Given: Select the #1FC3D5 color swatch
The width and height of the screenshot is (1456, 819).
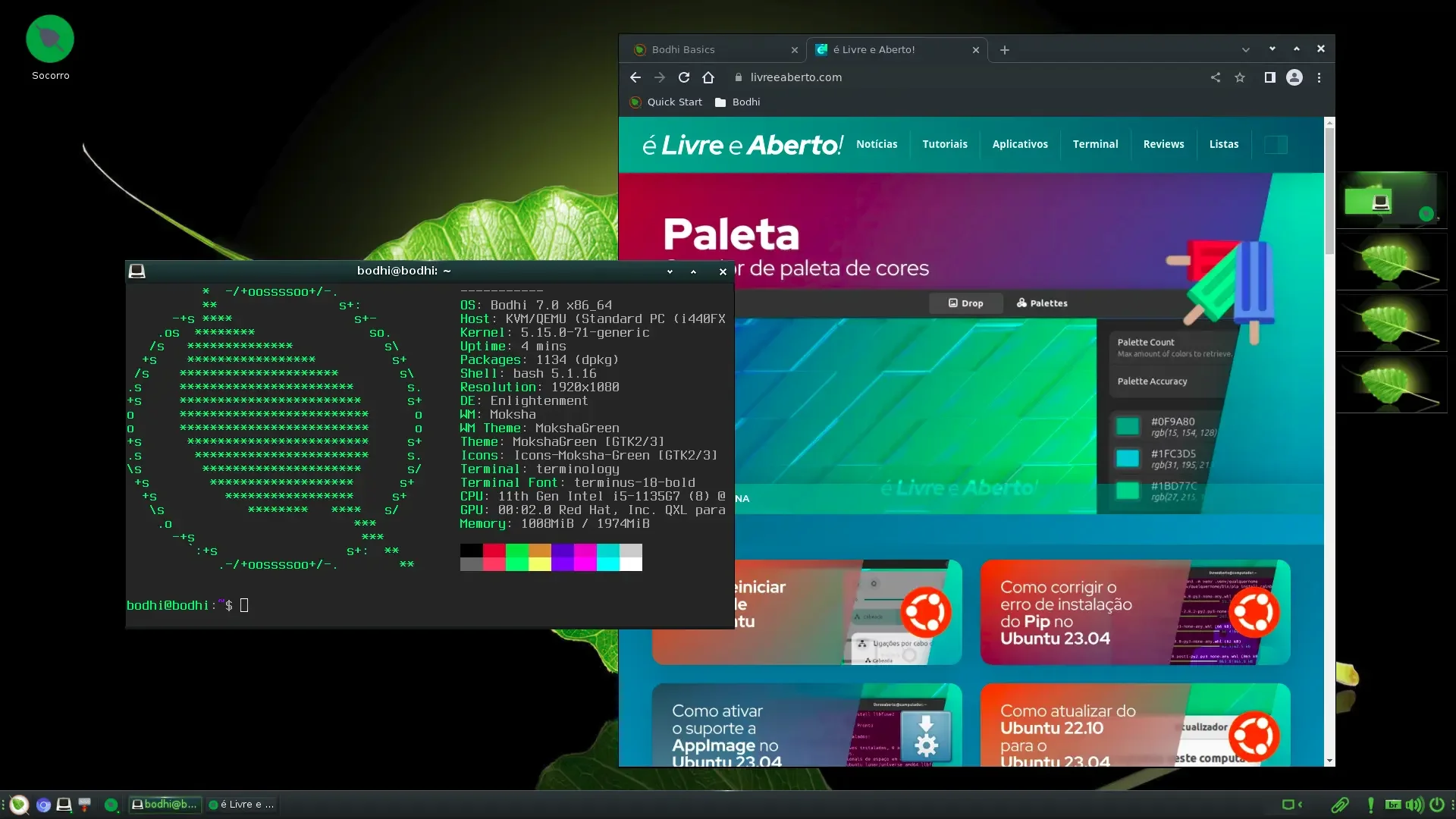Looking at the screenshot, I should [1127, 458].
